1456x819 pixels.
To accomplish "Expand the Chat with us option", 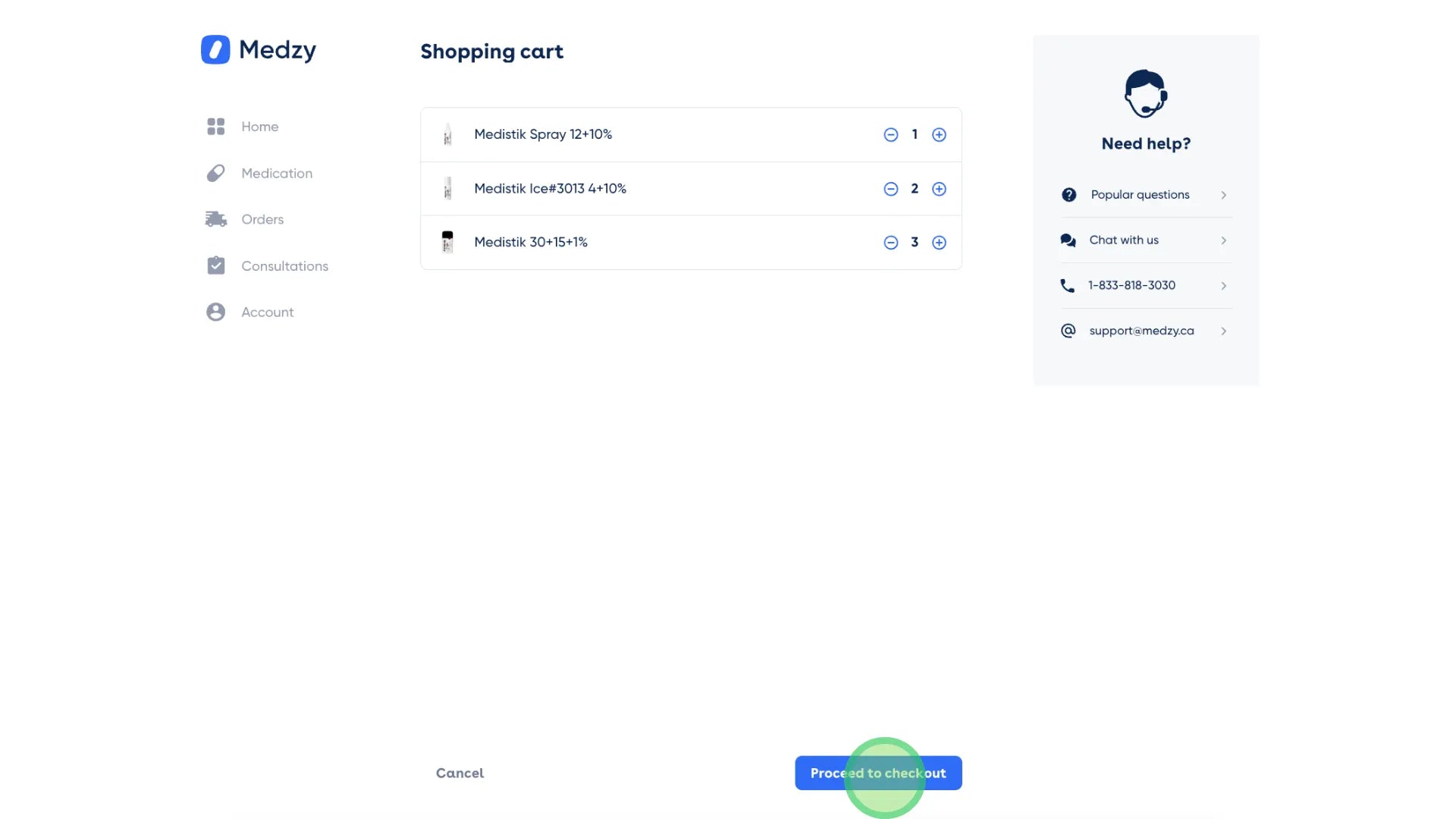I will [x=1222, y=240].
